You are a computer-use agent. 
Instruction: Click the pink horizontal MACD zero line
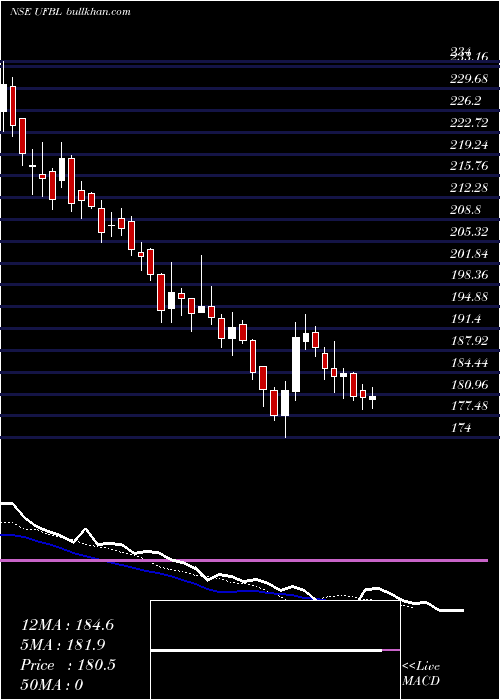(x=244, y=560)
